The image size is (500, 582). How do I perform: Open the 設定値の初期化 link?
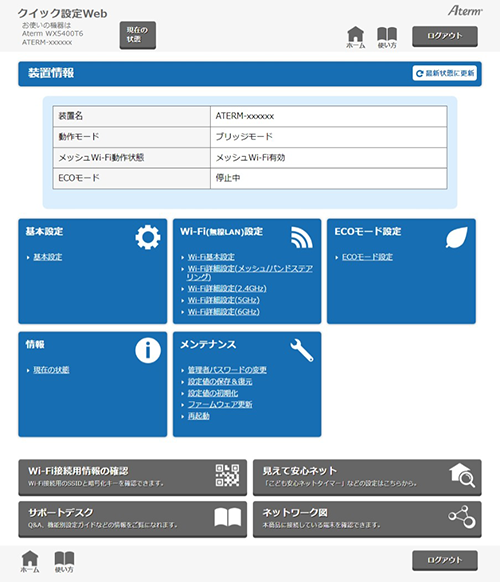click(x=213, y=393)
